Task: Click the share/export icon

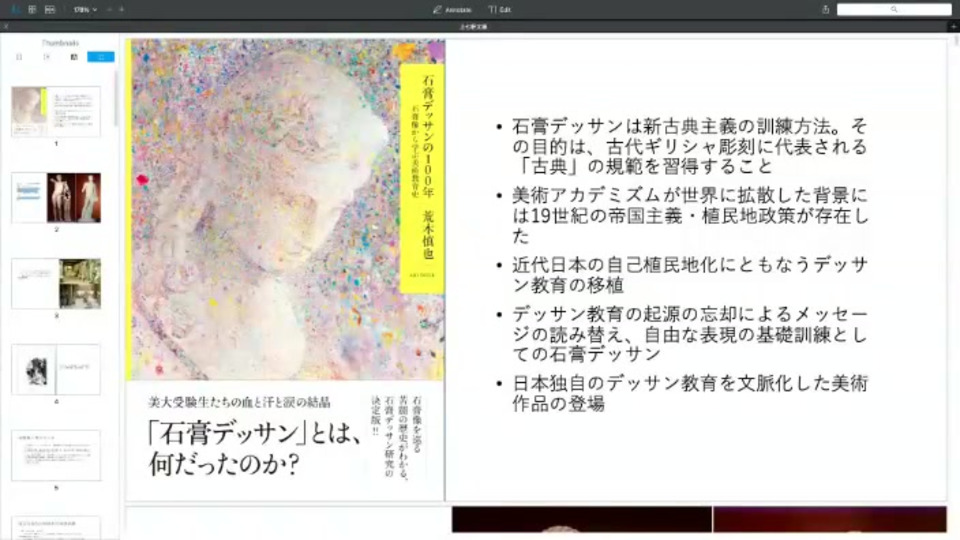Action: pyautogui.click(x=825, y=9)
